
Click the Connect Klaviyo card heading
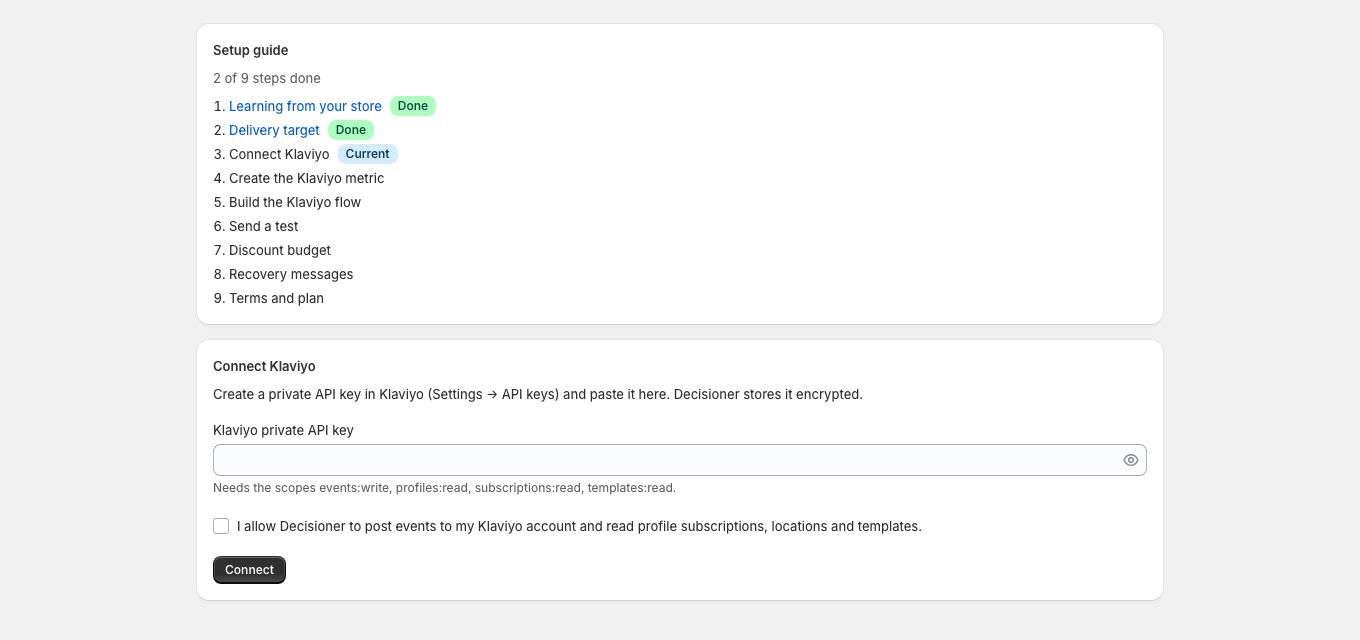(x=264, y=366)
